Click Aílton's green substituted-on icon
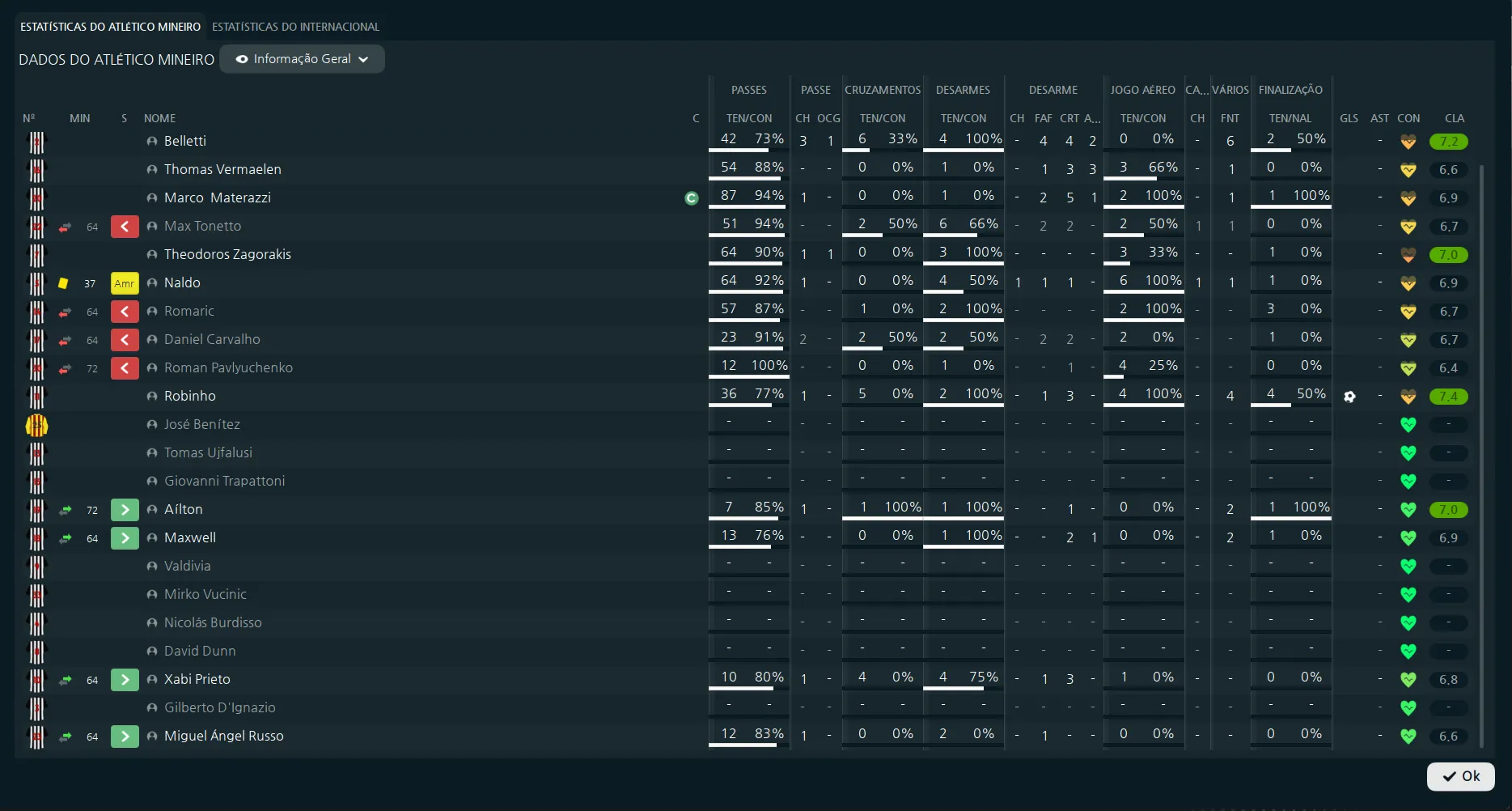Viewport: 1512px width, 811px height. click(125, 510)
